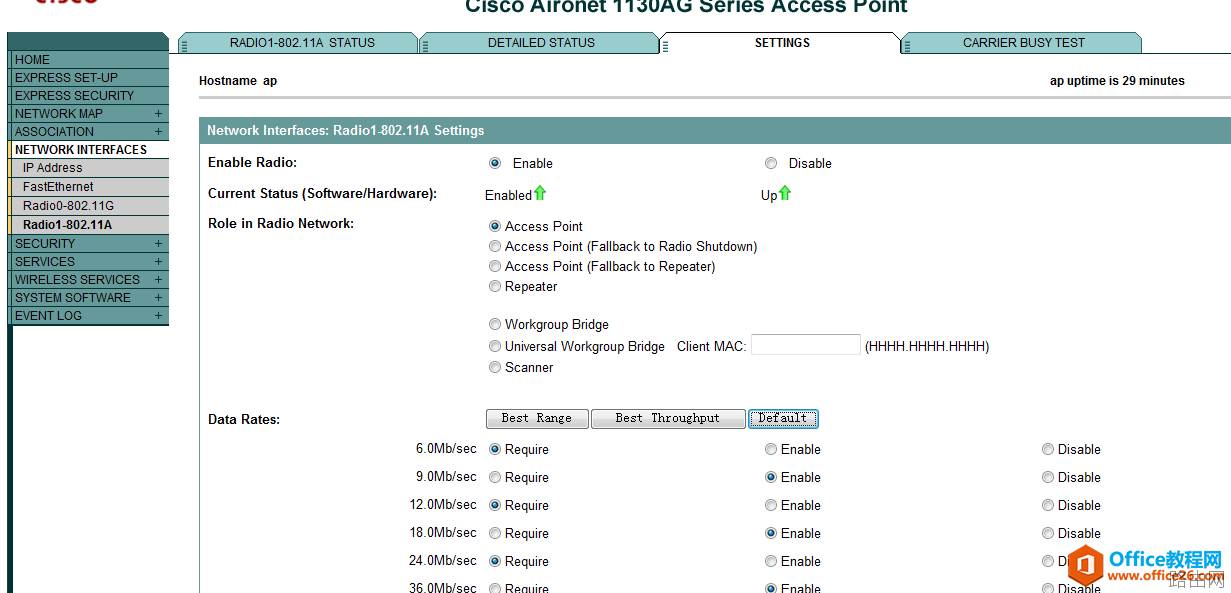
Task: Expand SECURITY plus sign
Action: click(158, 244)
